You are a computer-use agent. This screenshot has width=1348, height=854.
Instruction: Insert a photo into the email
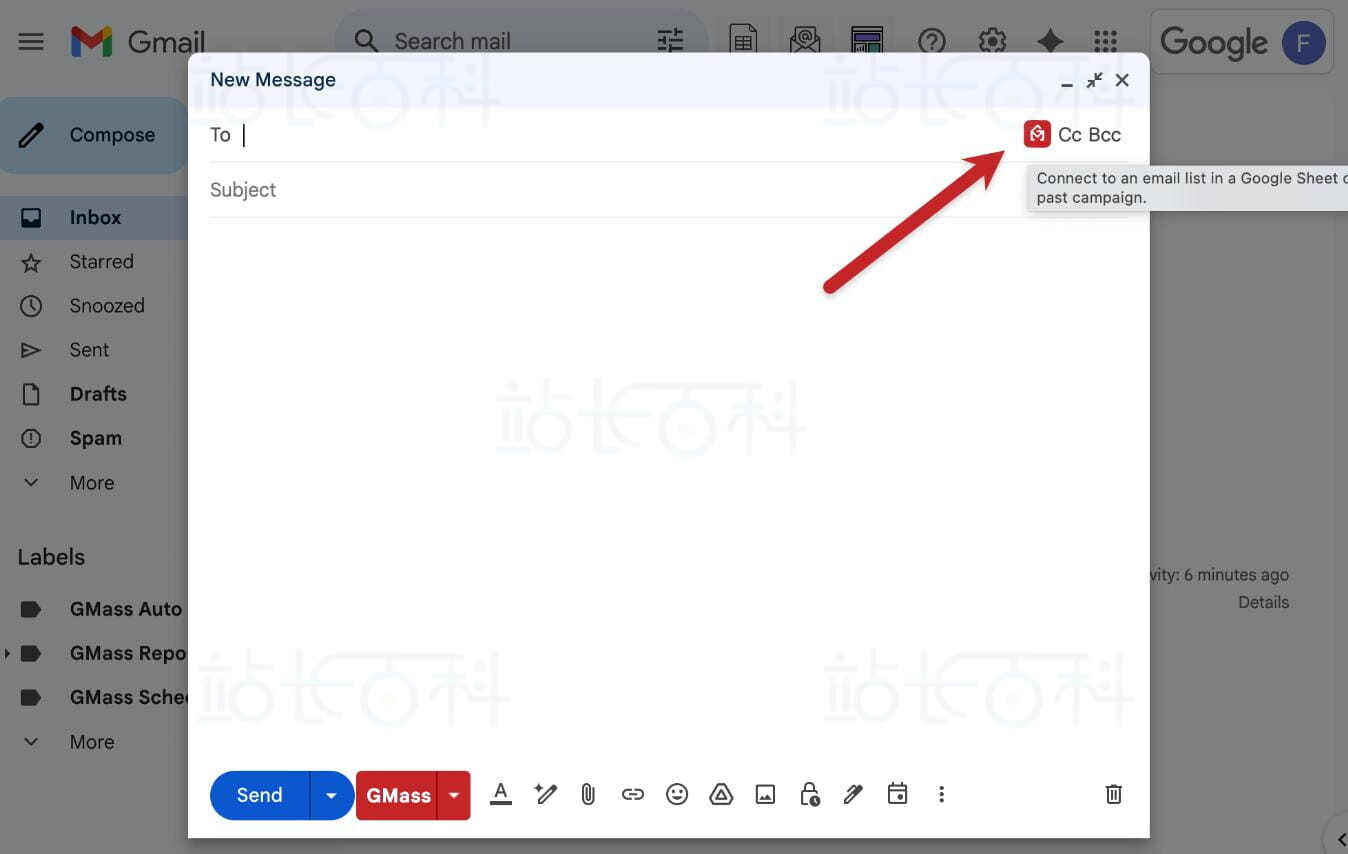(x=765, y=794)
